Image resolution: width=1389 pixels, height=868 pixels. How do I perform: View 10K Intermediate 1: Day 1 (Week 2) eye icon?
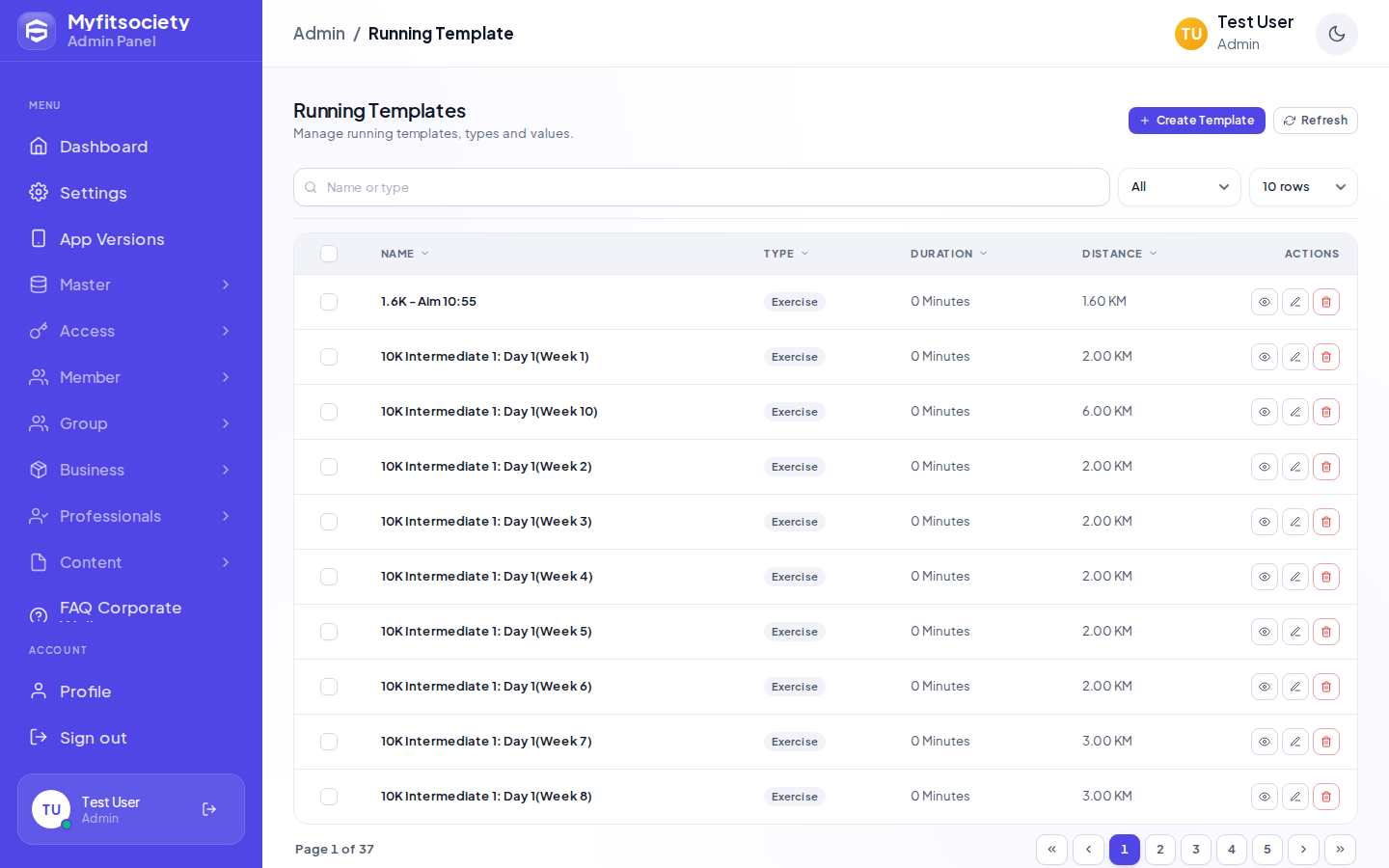click(1265, 467)
